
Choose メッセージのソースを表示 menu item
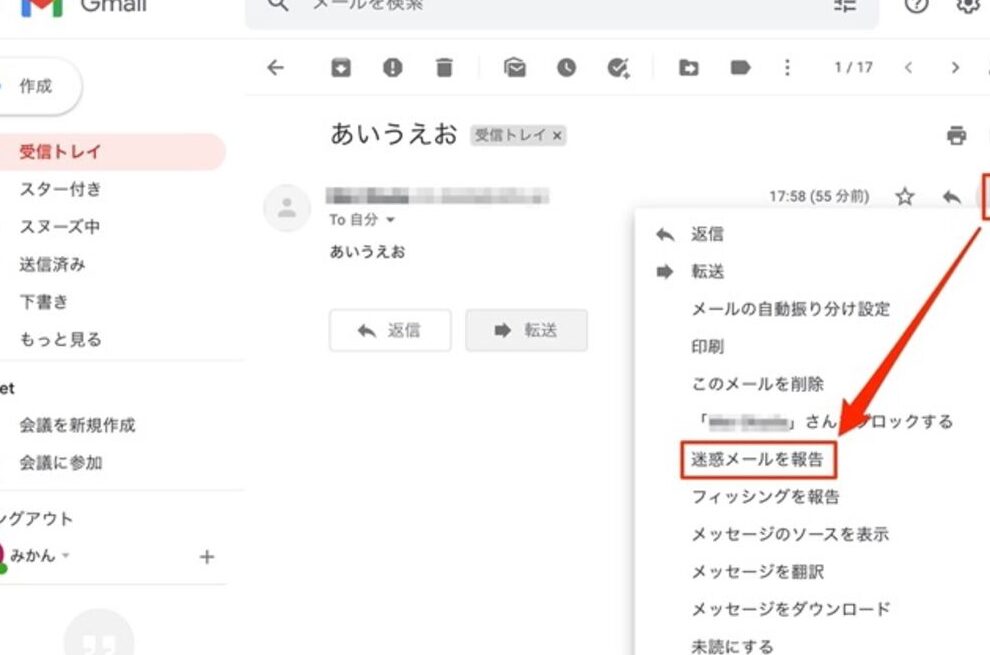[790, 534]
